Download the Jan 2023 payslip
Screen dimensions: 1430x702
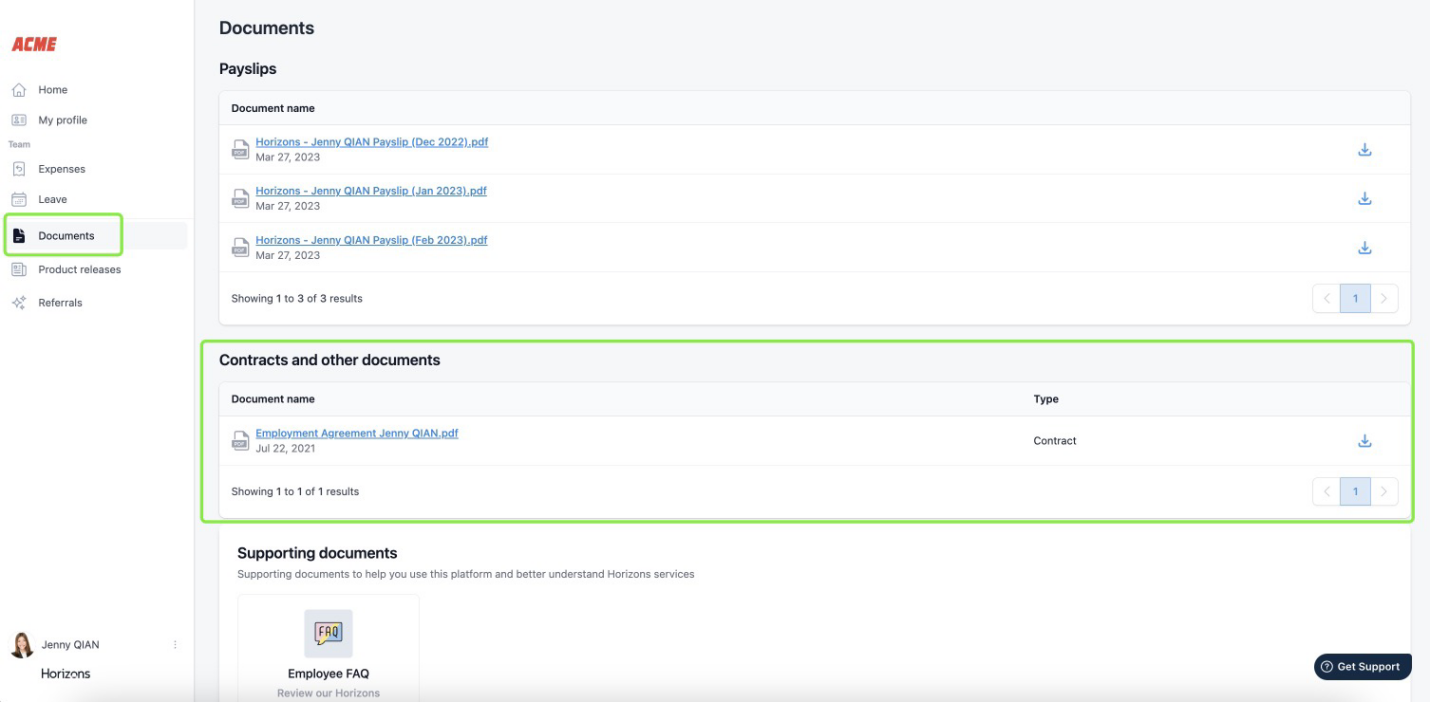[x=1364, y=199]
